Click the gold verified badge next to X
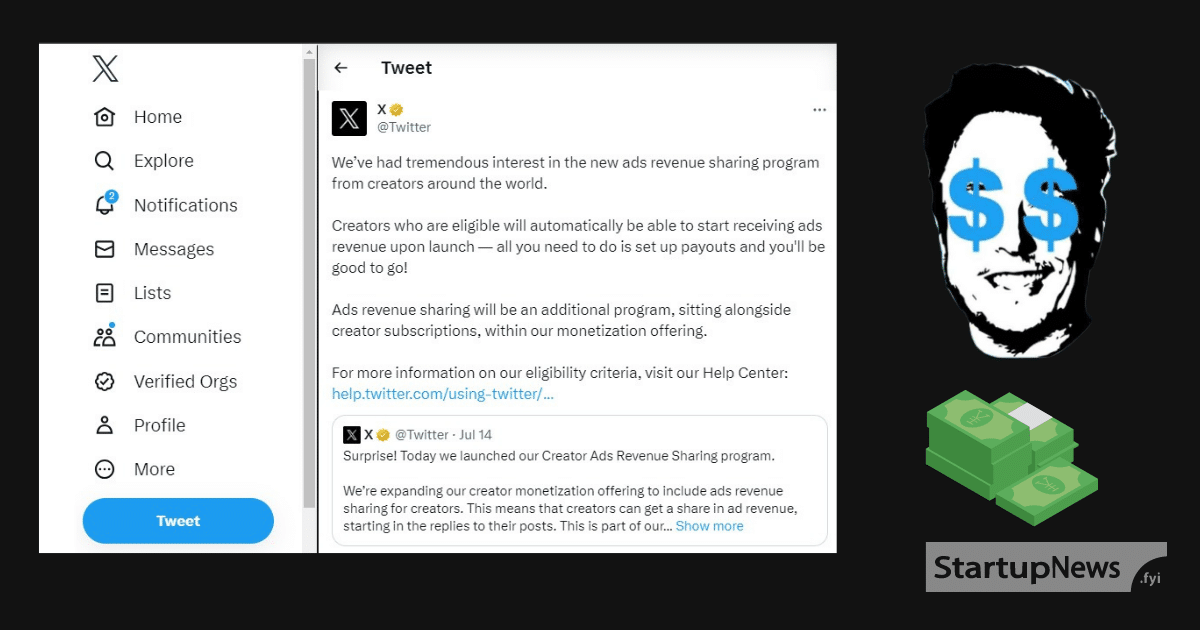 tap(394, 109)
